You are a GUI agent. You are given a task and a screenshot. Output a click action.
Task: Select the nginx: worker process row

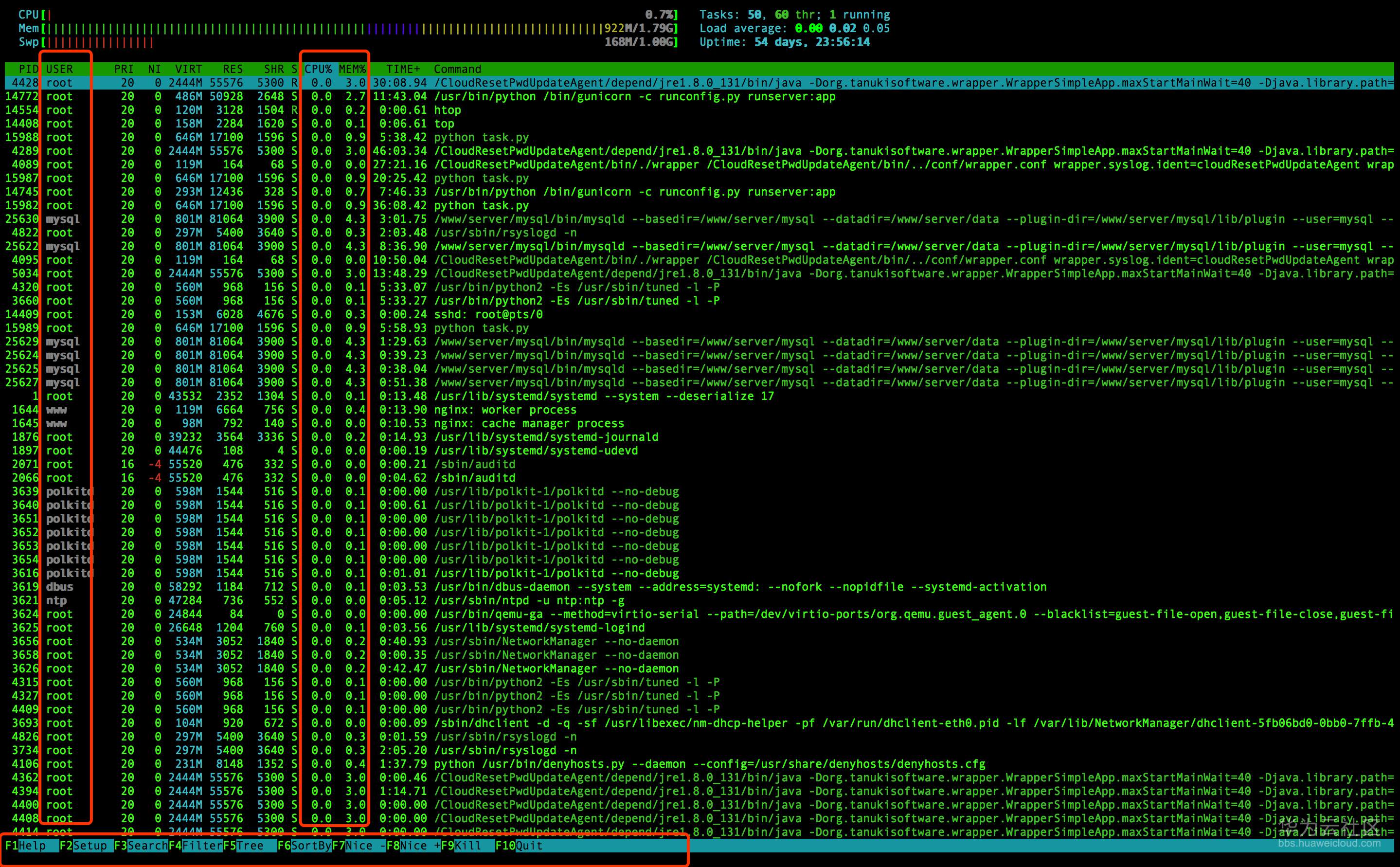504,410
